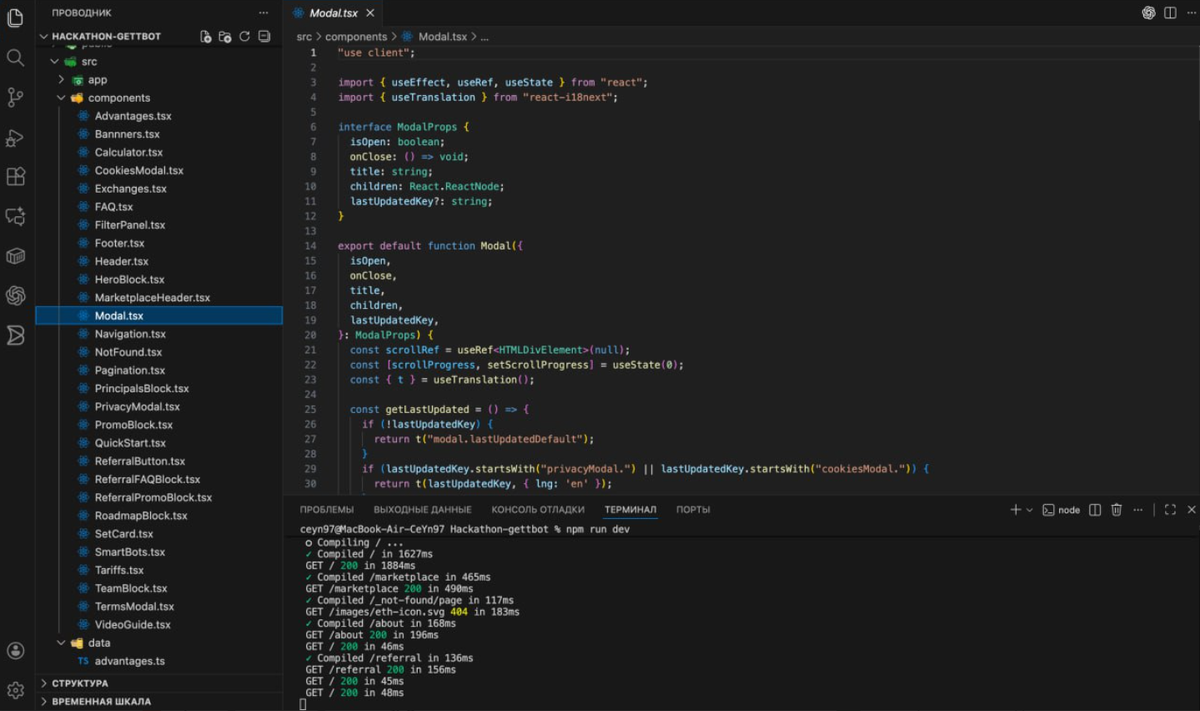Refresh the explorer tree
The image size is (1200, 711).
pyautogui.click(x=244, y=36)
